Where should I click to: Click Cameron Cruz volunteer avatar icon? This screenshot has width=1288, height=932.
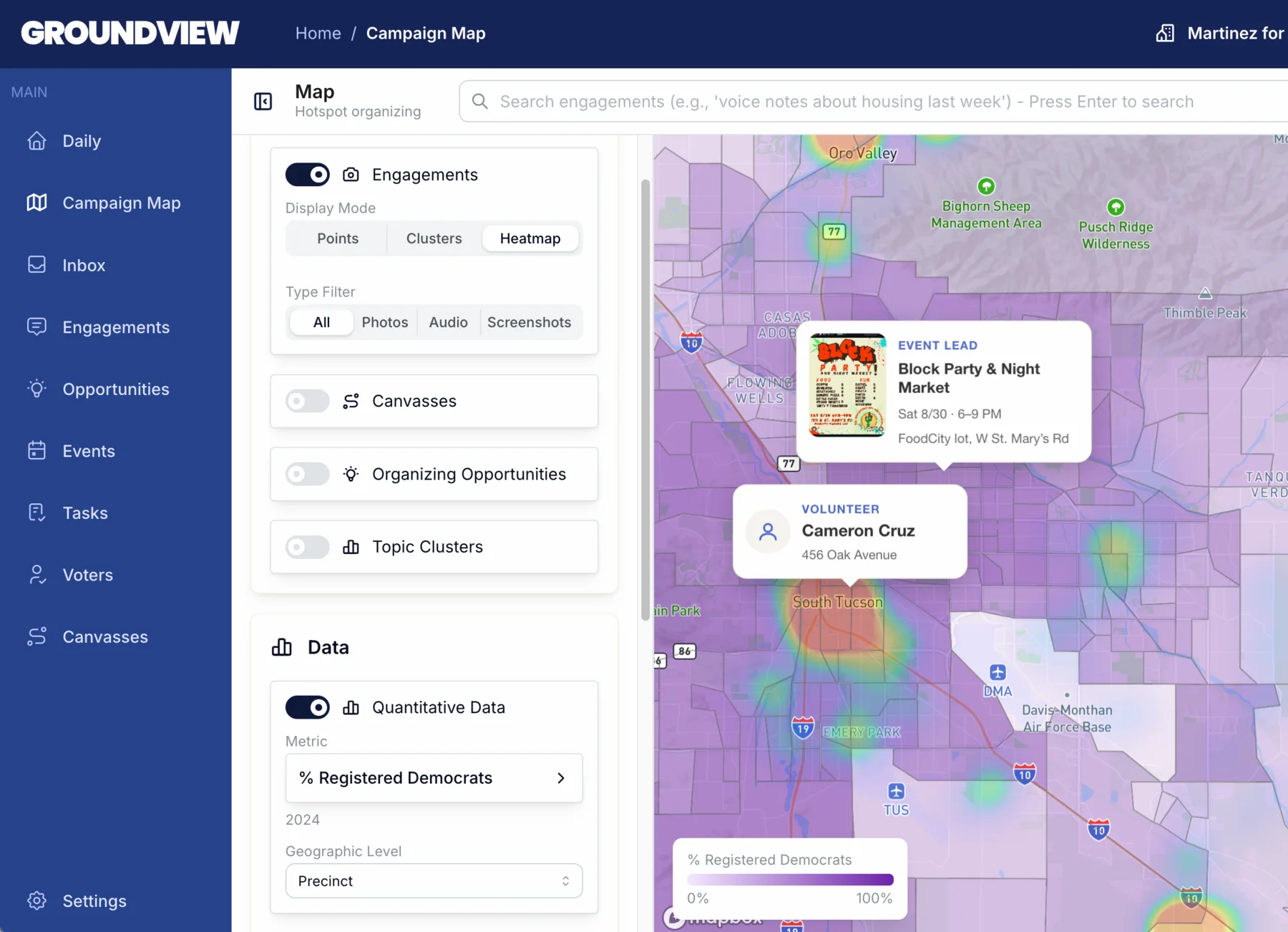pos(768,531)
